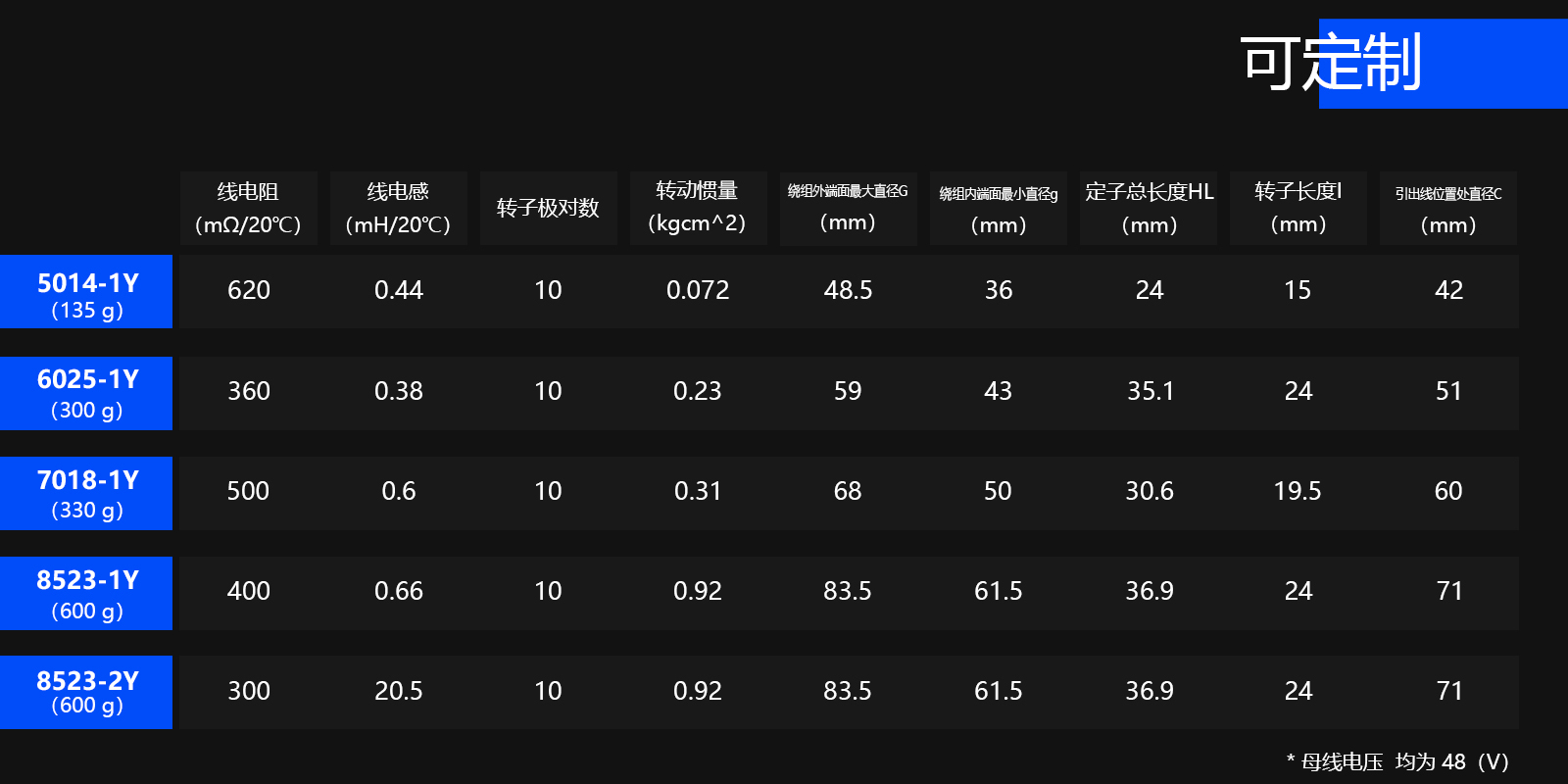Select the 转动惯量 column header
1568x784 pixels.
697,208
